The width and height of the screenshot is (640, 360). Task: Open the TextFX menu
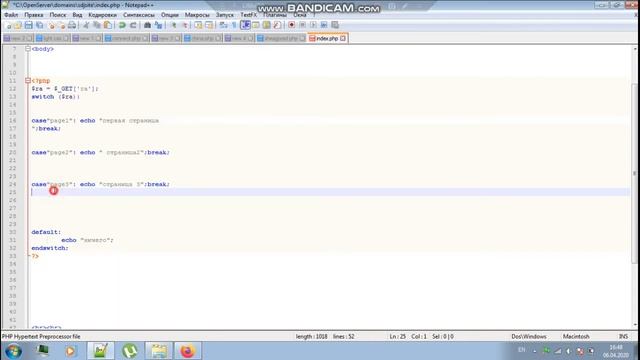tap(248, 15)
